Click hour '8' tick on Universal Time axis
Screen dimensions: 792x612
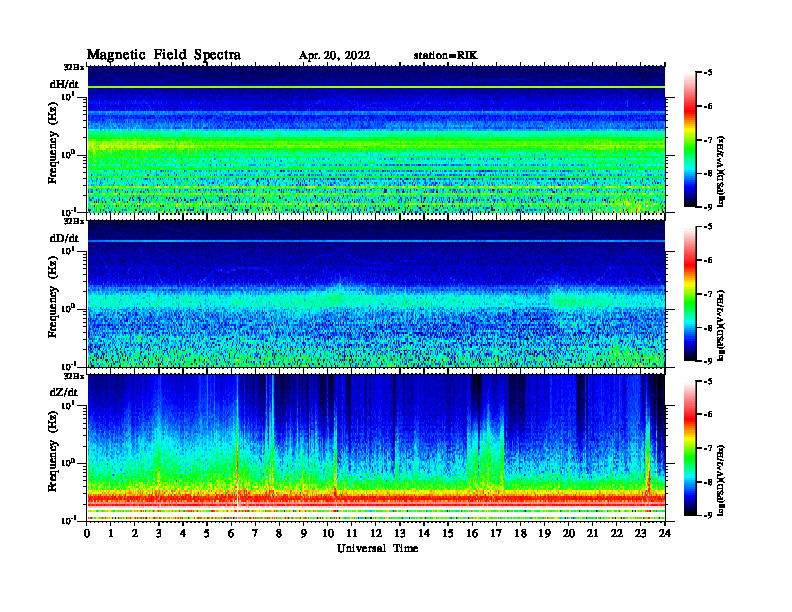pyautogui.click(x=279, y=533)
